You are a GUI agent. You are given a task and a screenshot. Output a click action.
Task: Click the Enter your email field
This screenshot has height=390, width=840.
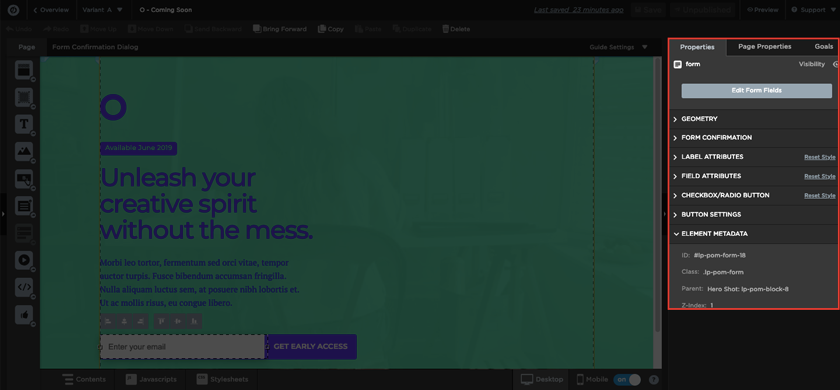[183, 347]
